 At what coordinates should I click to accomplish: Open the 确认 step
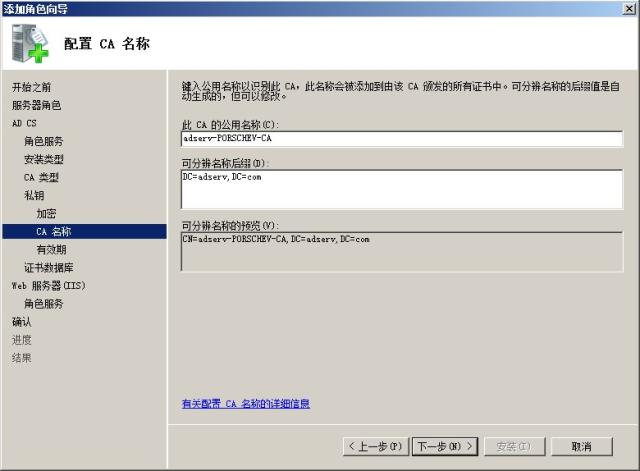click(x=22, y=322)
